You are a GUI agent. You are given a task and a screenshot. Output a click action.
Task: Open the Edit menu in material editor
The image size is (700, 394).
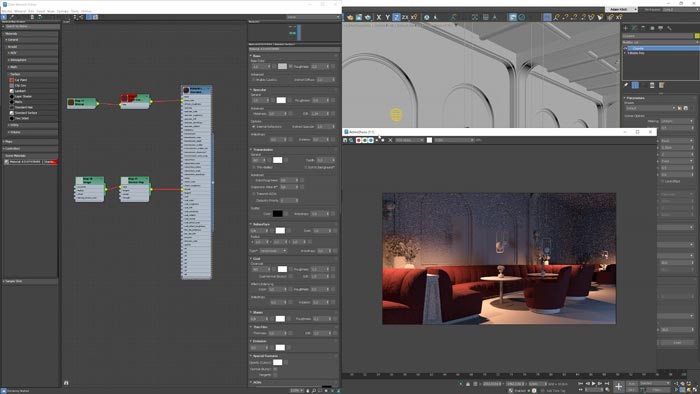(x=31, y=11)
